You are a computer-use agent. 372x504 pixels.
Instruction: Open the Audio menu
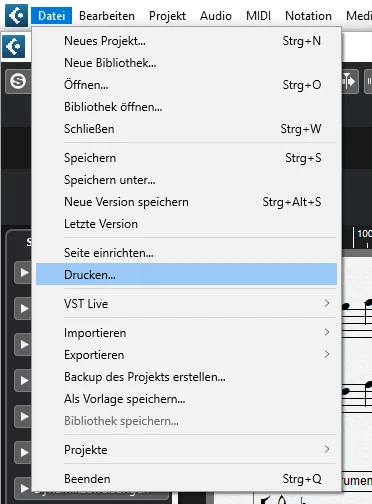tap(216, 16)
